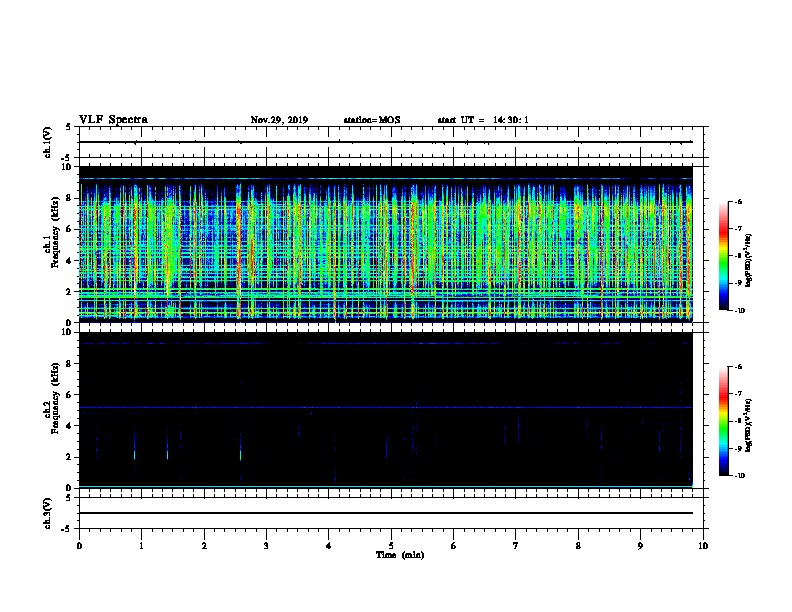This screenshot has height=612, width=792.
Task: Click the time axis tick label "8"
Action: coord(578,546)
